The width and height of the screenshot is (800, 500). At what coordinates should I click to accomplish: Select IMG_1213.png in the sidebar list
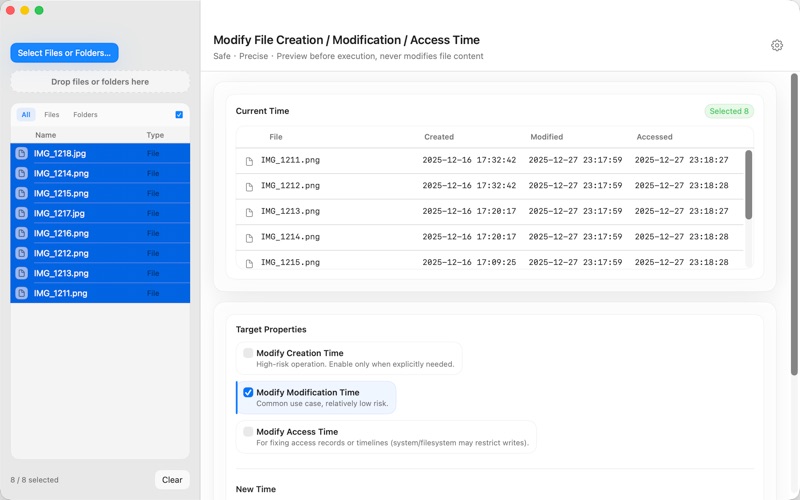(x=100, y=273)
